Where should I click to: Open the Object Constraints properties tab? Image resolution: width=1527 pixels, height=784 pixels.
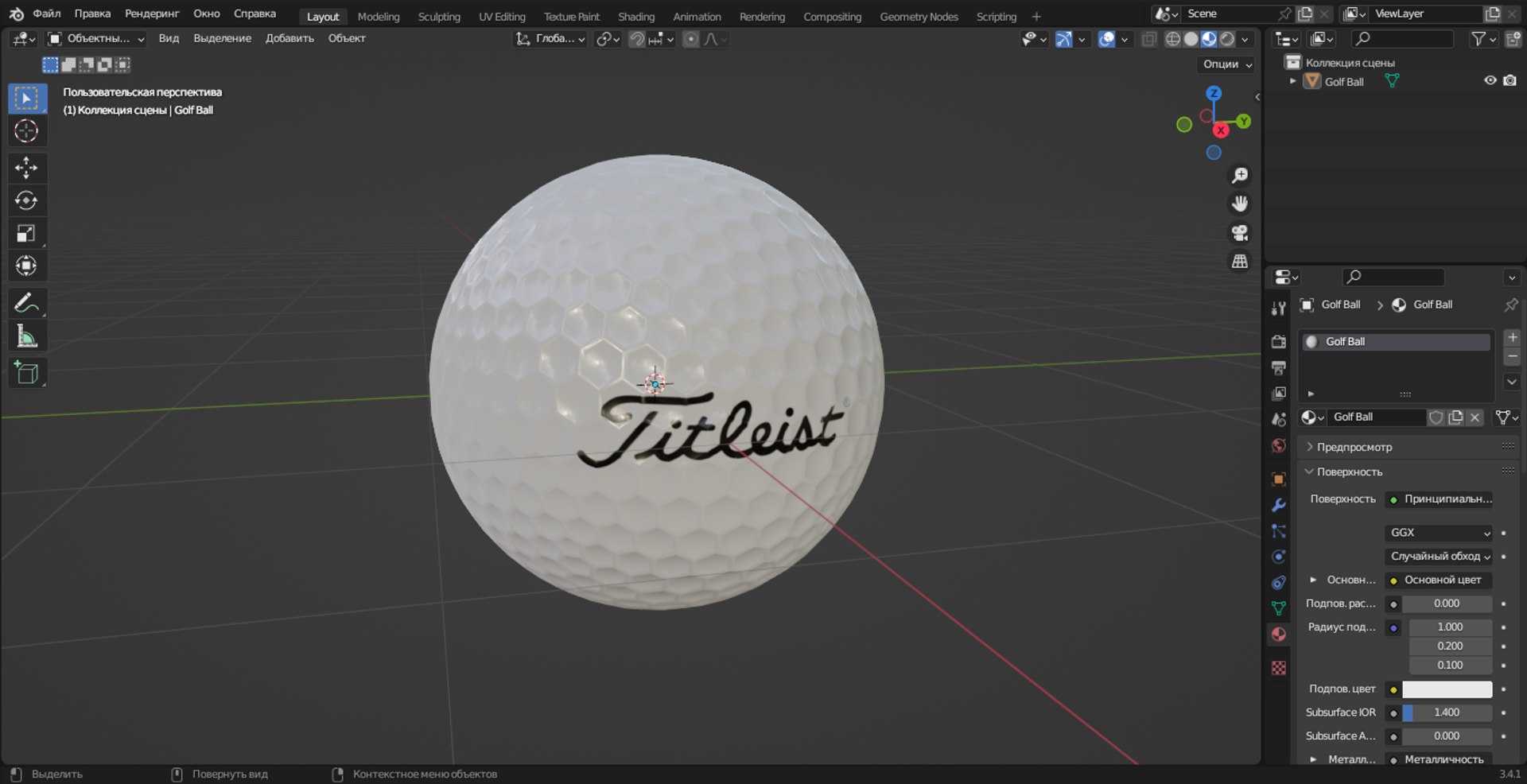[1279, 583]
